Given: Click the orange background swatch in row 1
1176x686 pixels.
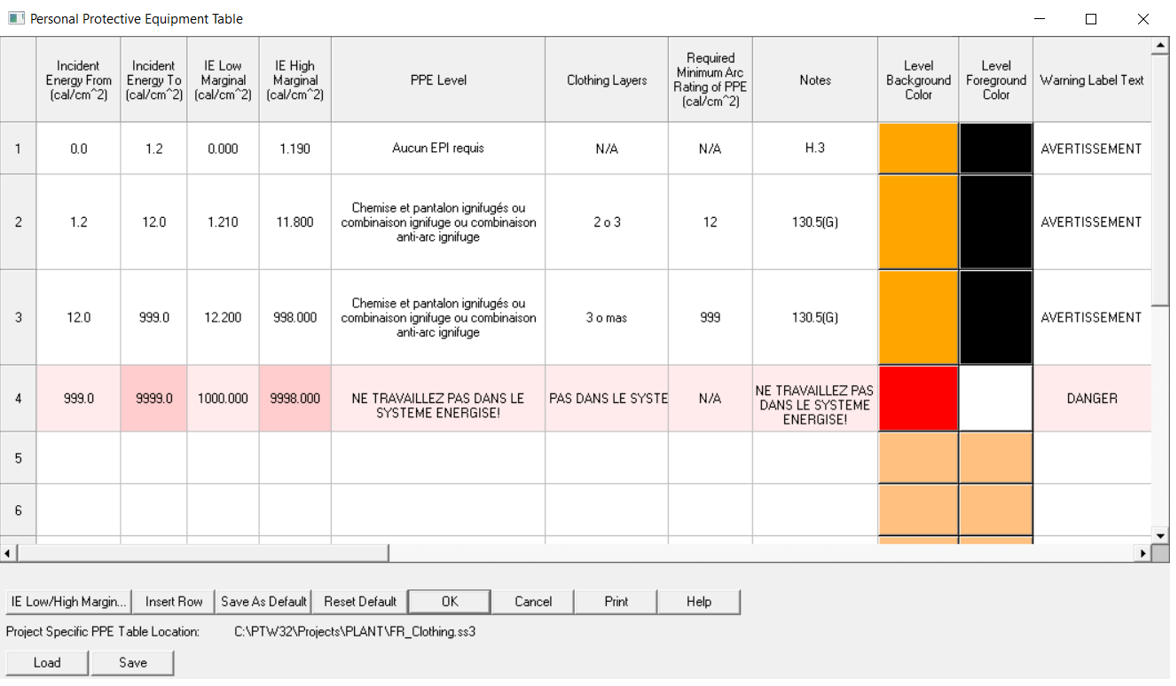Looking at the screenshot, I should [x=917, y=149].
